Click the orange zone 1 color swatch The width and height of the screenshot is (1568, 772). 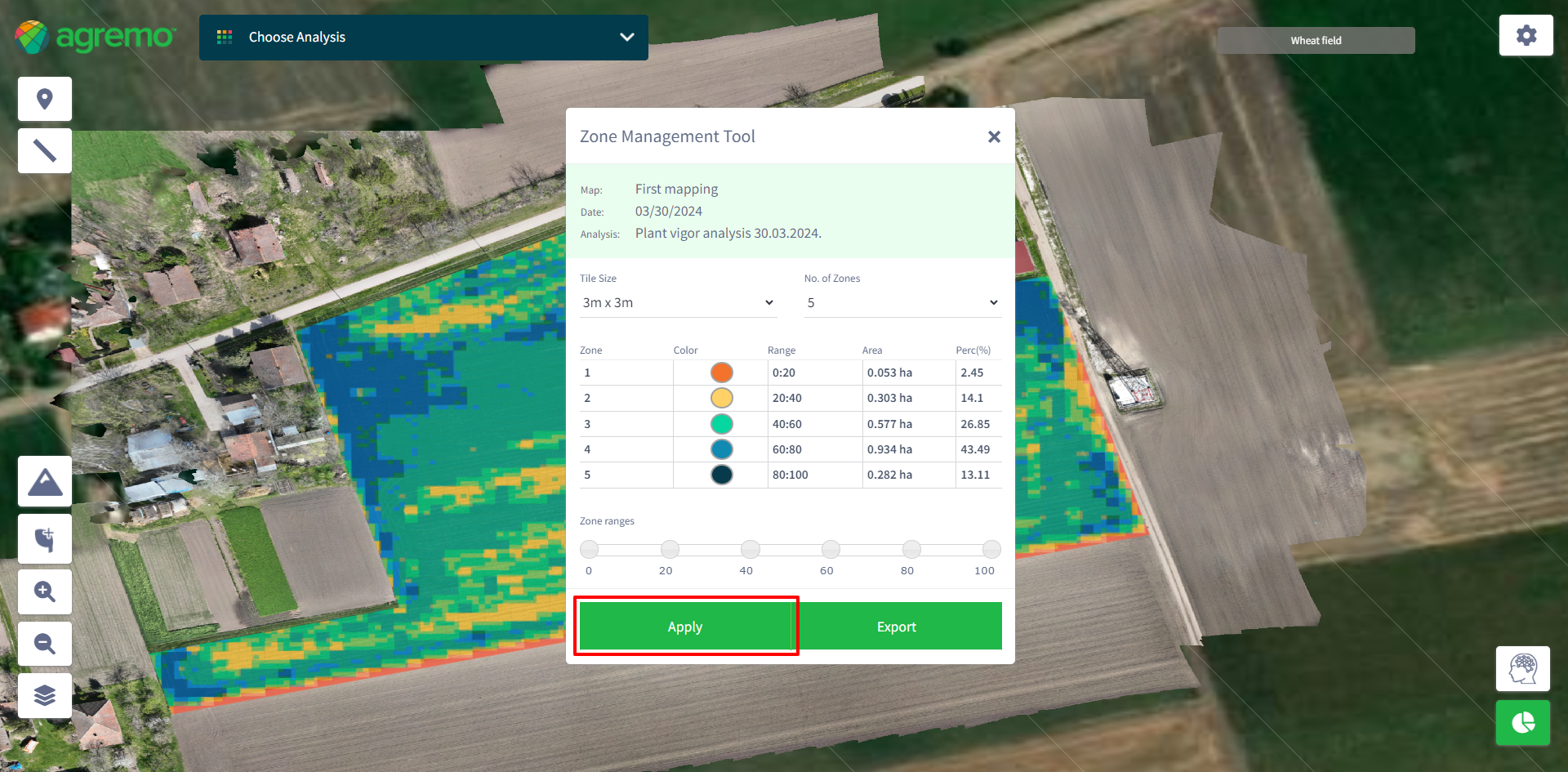tap(721, 373)
